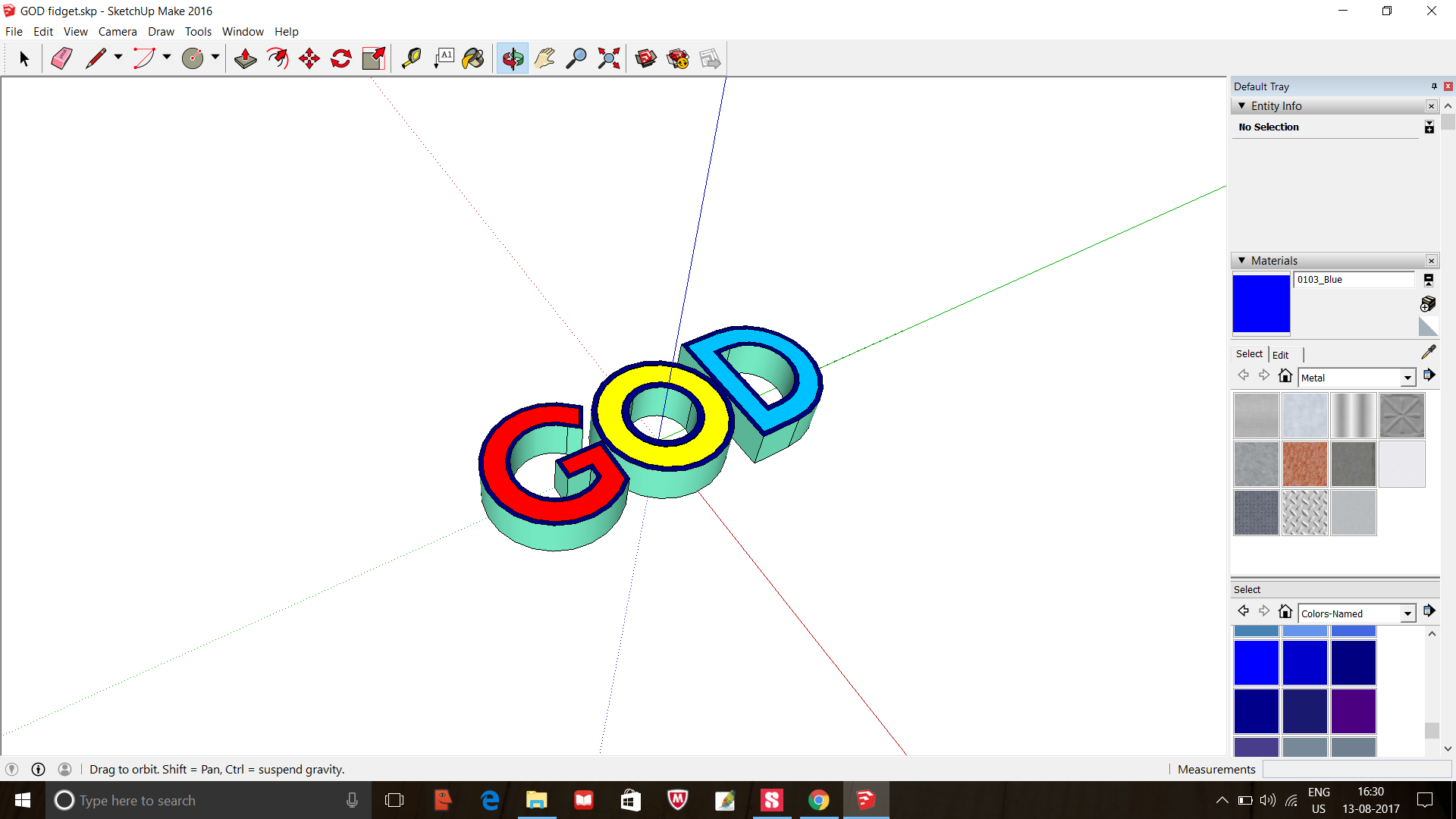Activate the Push/Pull tool
The height and width of the screenshot is (819, 1456).
(245, 58)
